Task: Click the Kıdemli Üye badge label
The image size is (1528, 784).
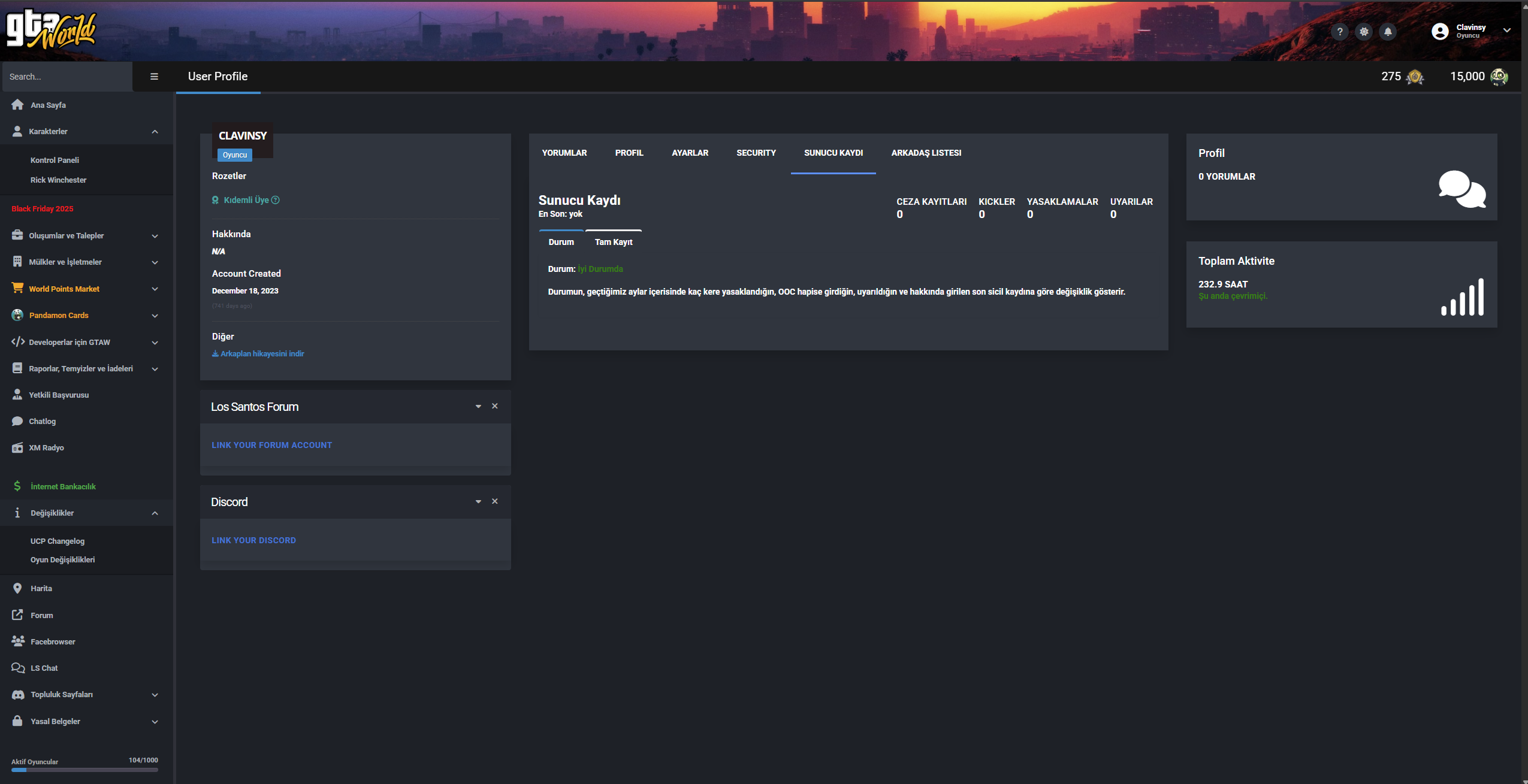Action: (x=246, y=200)
